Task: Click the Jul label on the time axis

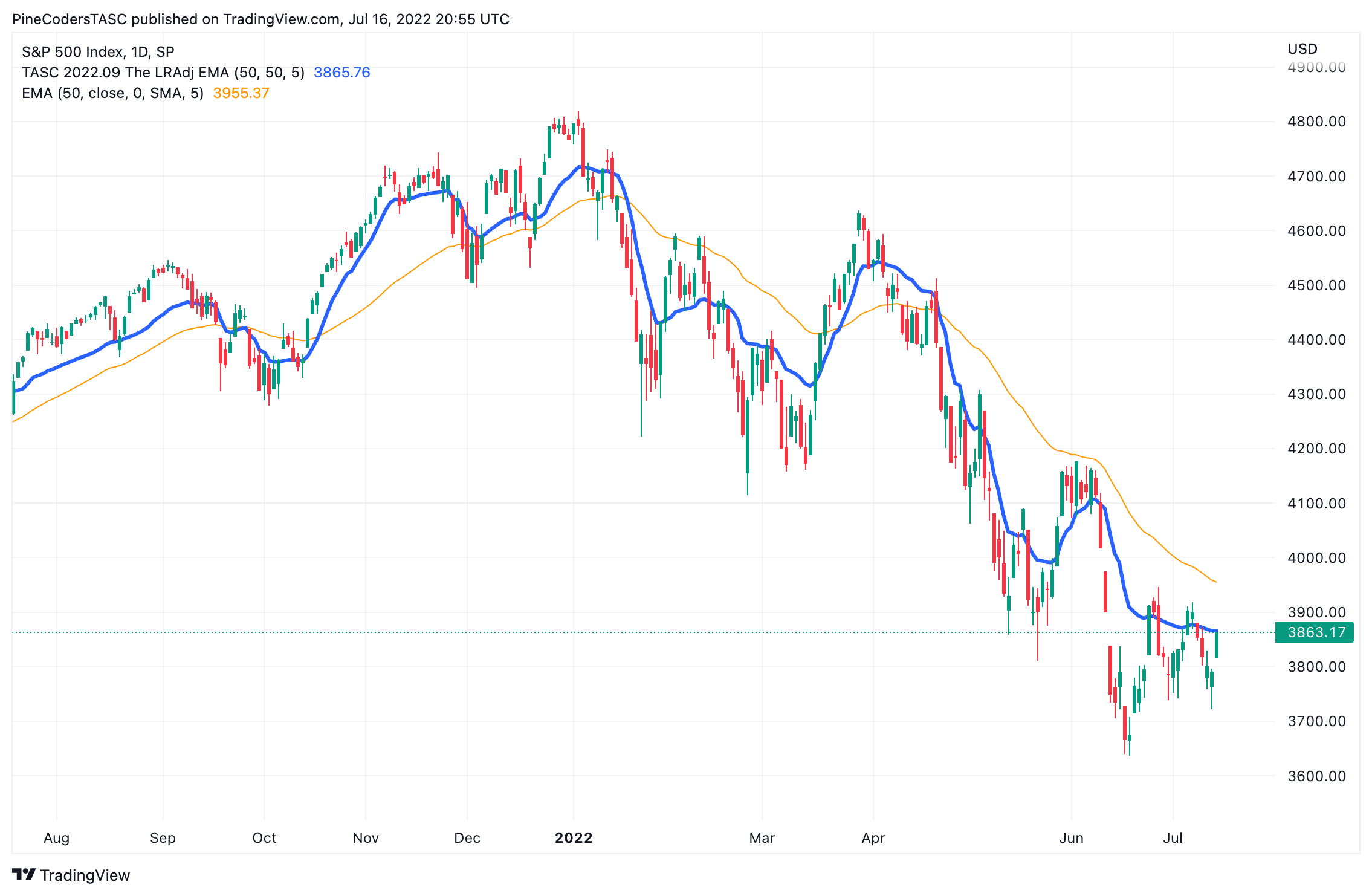Action: (1173, 839)
